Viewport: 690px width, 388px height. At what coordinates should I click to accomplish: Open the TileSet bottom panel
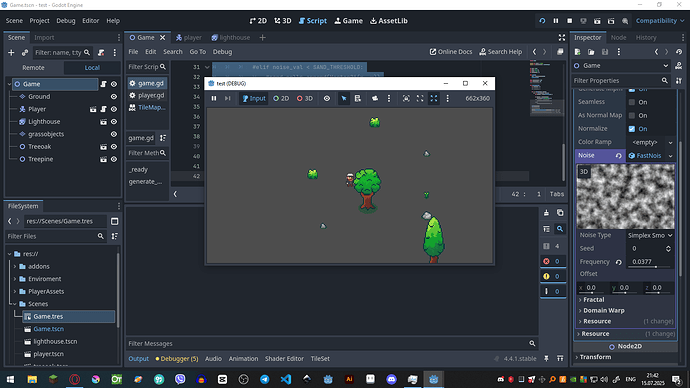(x=320, y=359)
